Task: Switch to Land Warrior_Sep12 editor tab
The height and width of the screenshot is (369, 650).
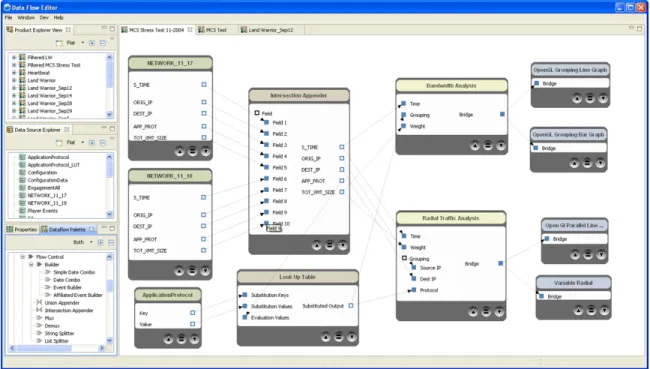Action: tap(271, 30)
